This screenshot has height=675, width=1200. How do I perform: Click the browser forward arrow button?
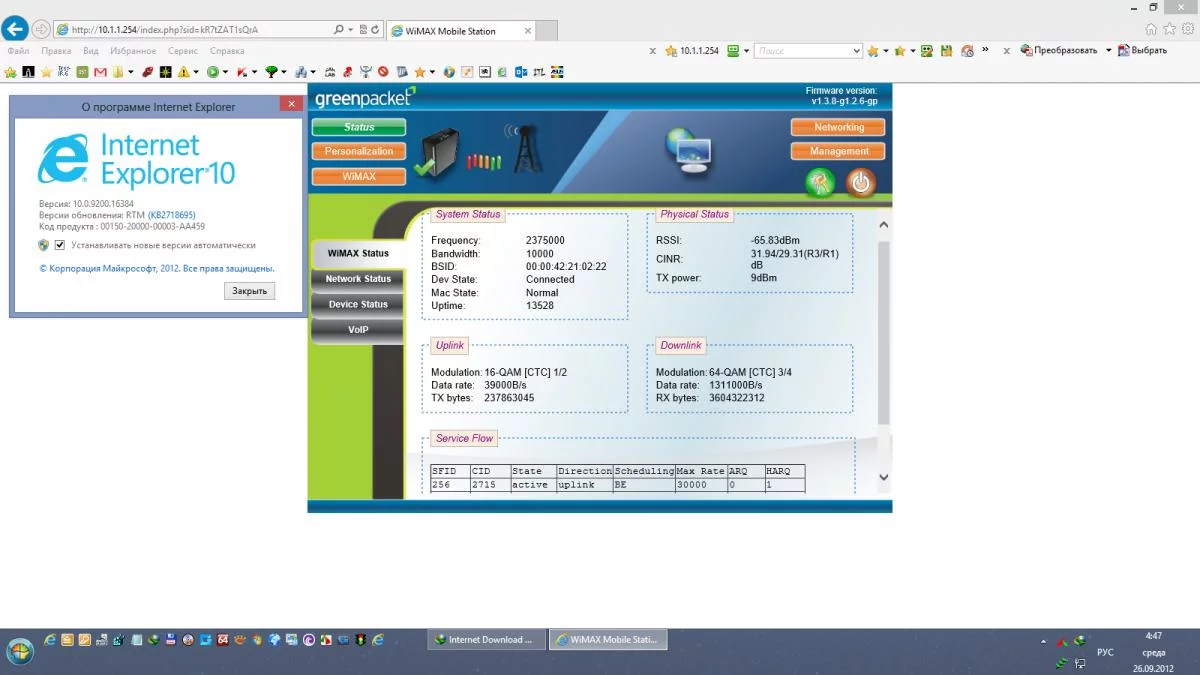(41, 30)
